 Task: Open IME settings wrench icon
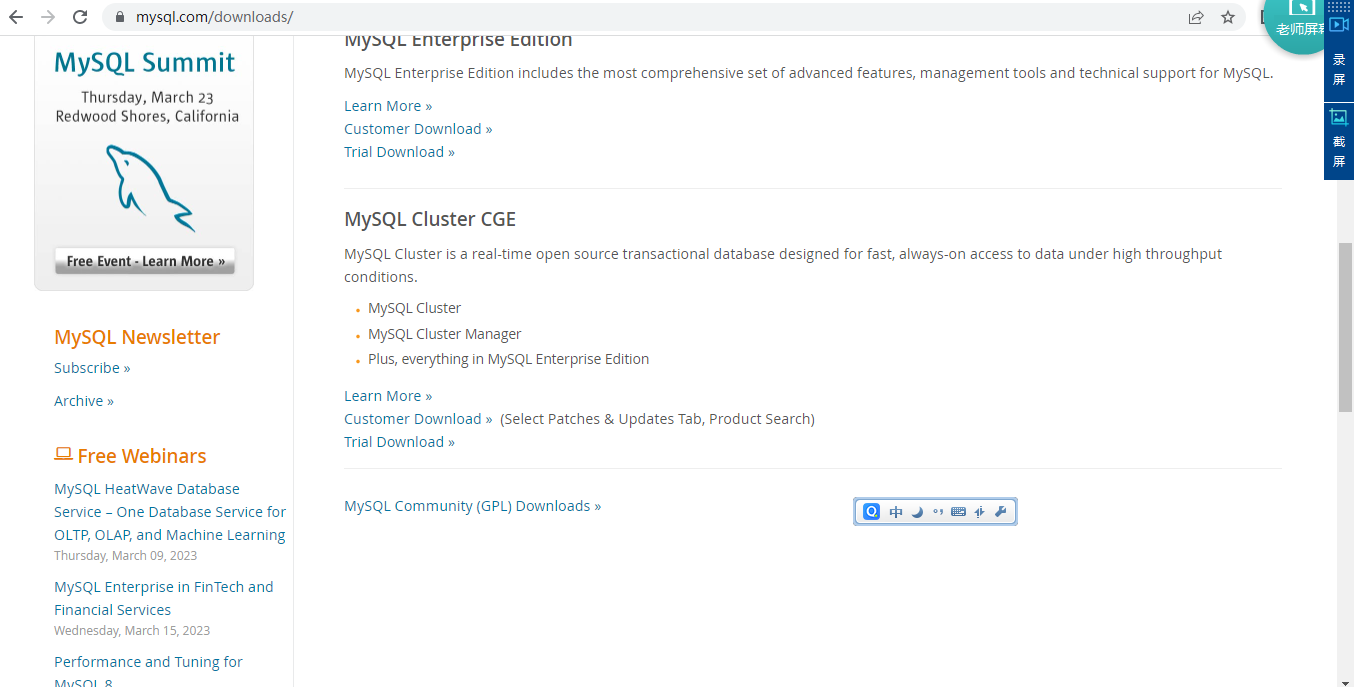pos(1000,512)
